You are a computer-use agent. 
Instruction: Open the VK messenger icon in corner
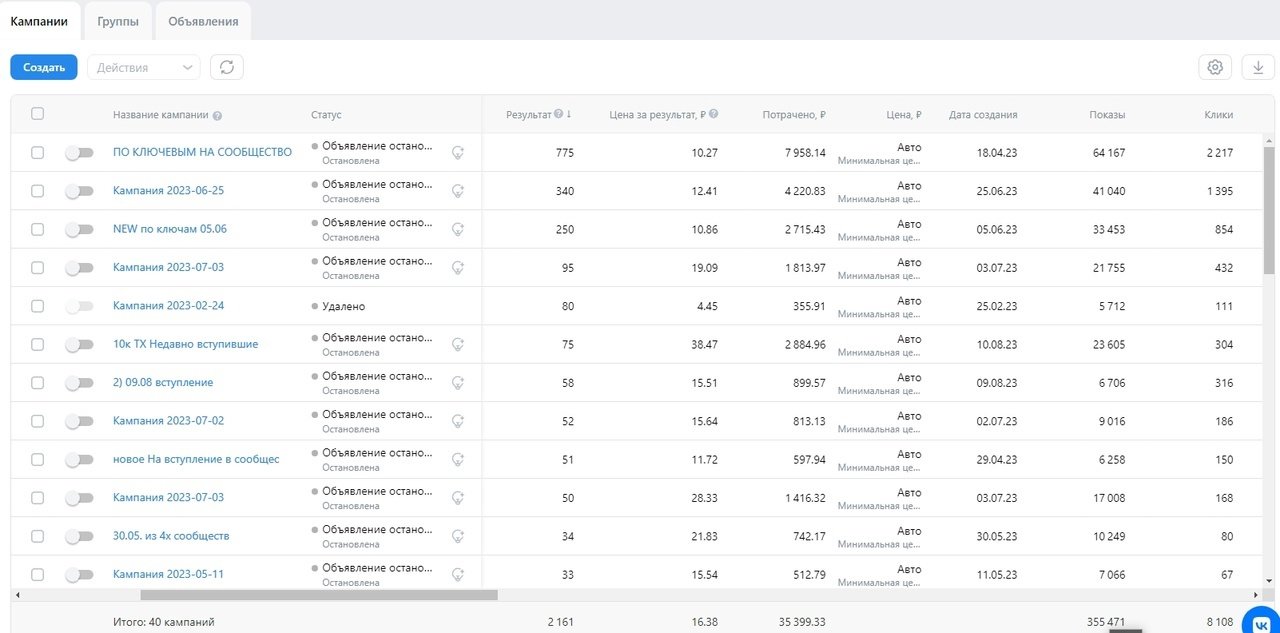point(1260,622)
